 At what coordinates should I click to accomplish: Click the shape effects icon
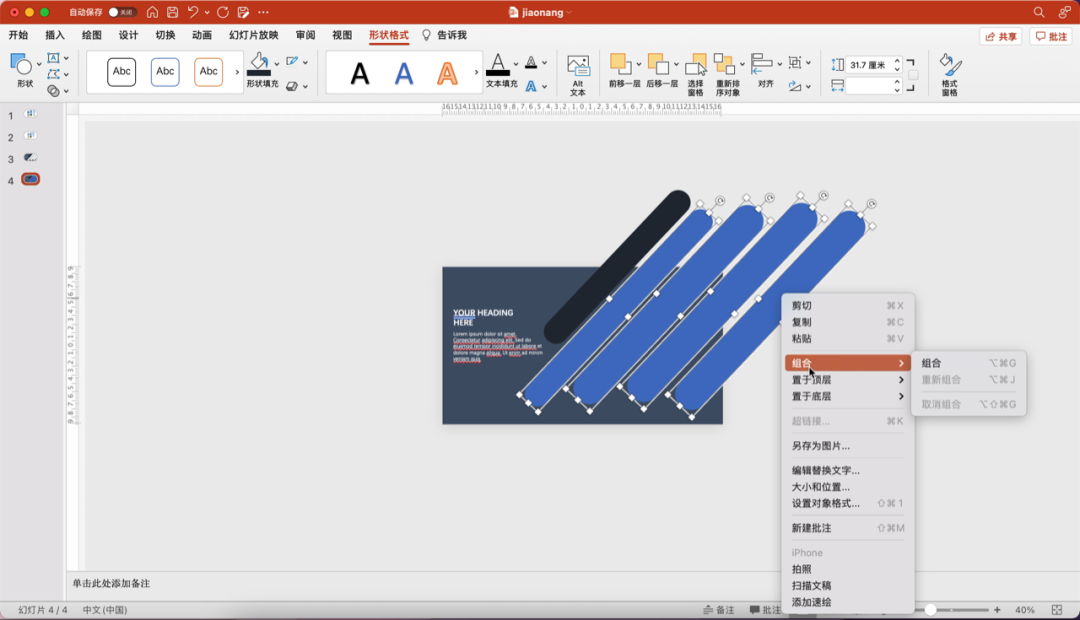click(292, 86)
